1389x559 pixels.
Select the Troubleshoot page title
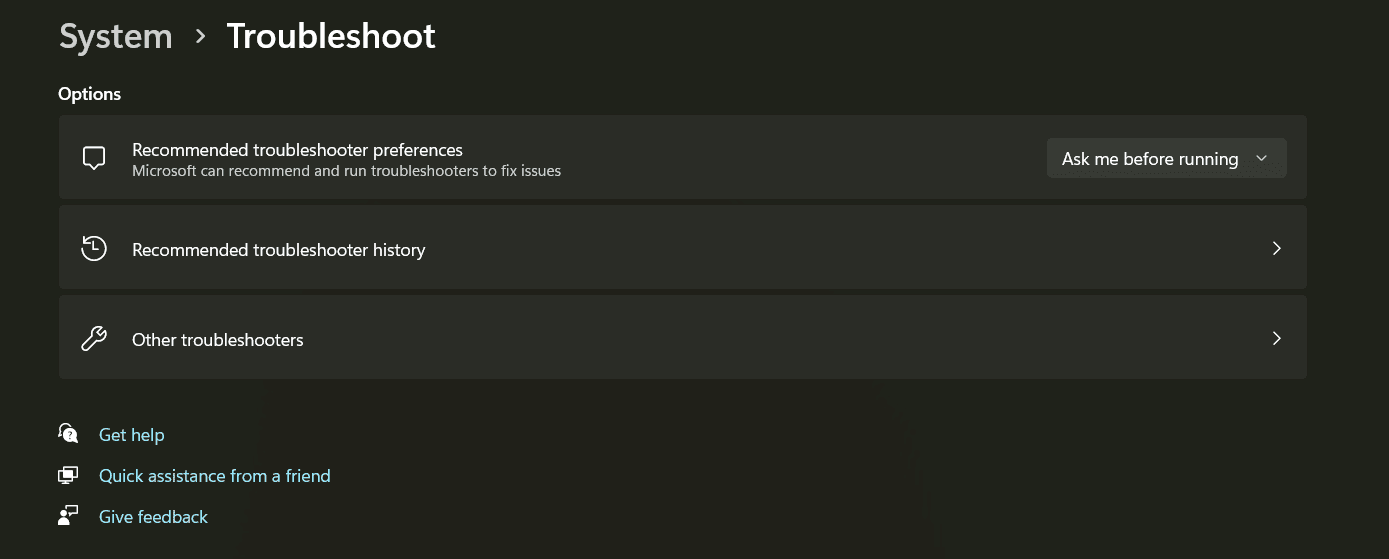[331, 37]
